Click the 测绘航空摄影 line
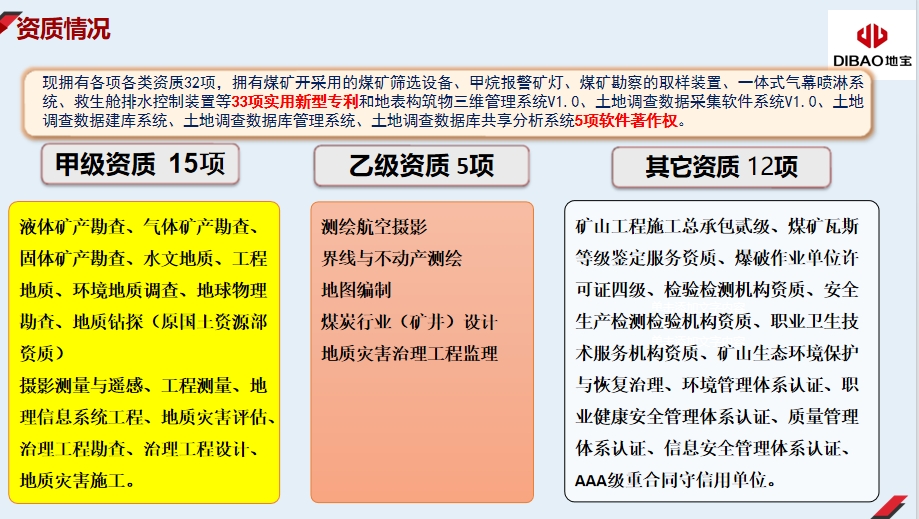 click(x=374, y=227)
